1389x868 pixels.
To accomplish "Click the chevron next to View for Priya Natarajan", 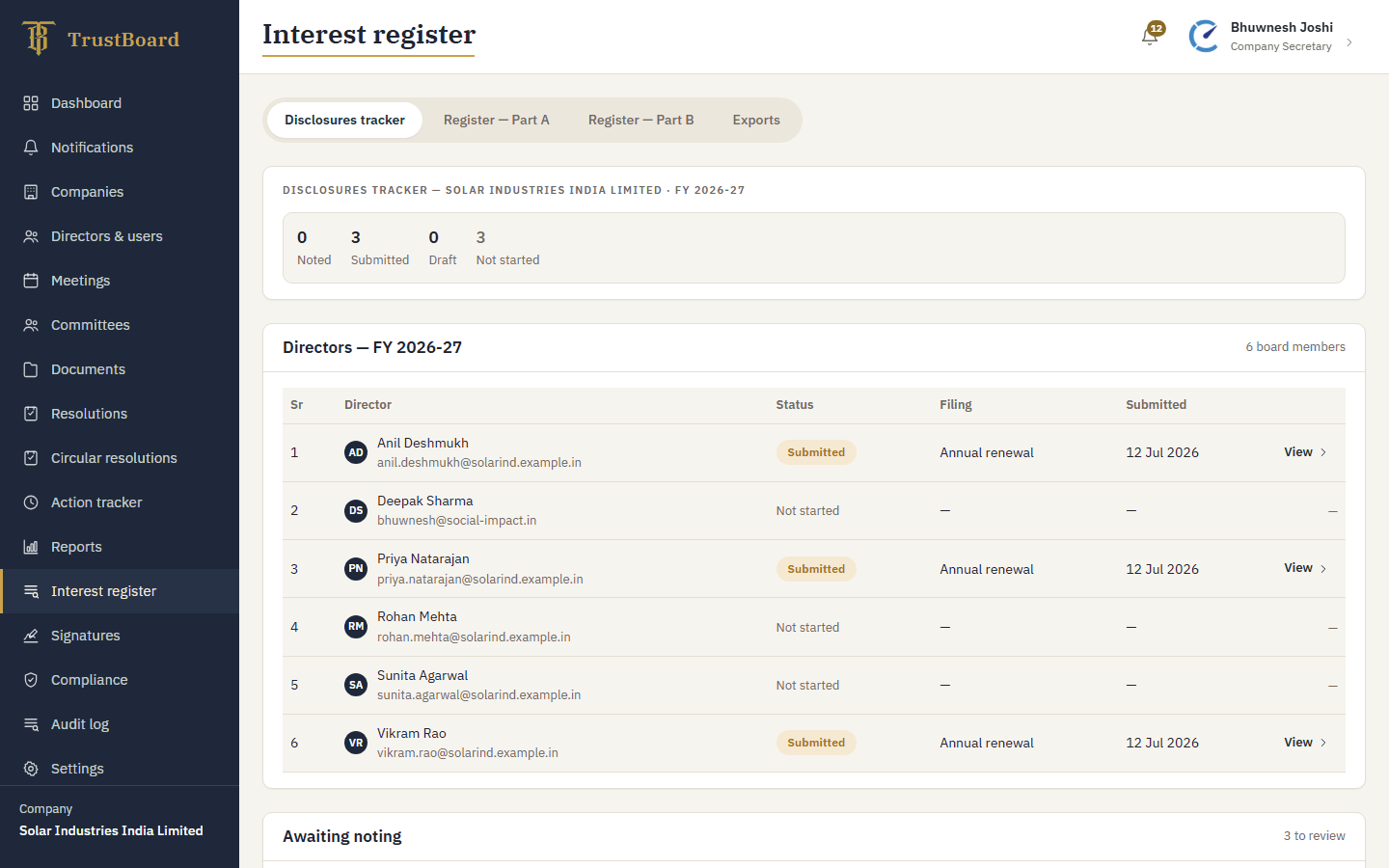I will [x=1323, y=569].
